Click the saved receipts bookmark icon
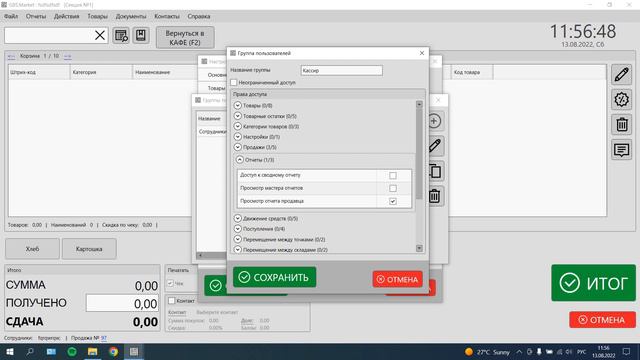The image size is (640, 360). tap(141, 36)
